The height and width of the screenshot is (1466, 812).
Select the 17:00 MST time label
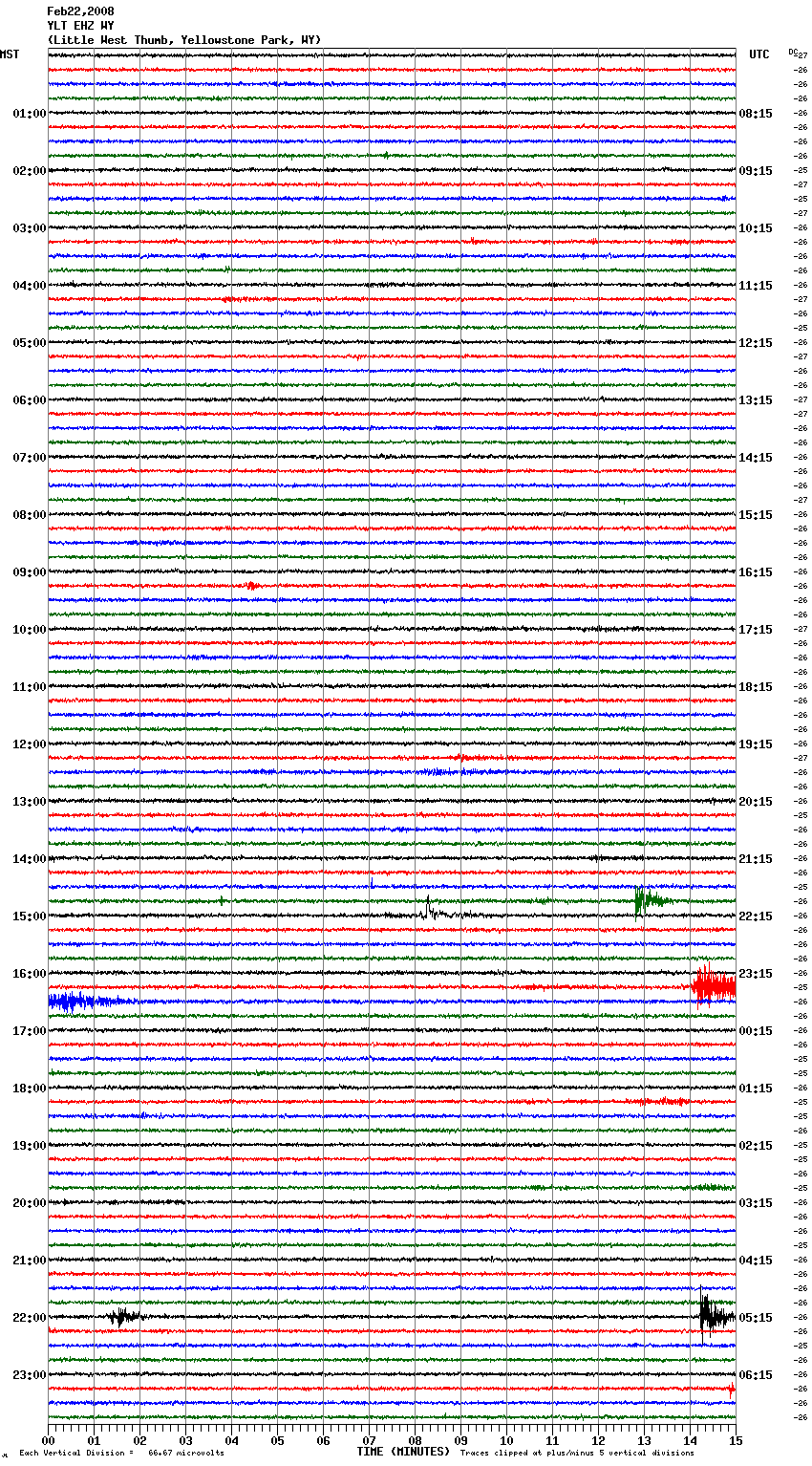30,1031
